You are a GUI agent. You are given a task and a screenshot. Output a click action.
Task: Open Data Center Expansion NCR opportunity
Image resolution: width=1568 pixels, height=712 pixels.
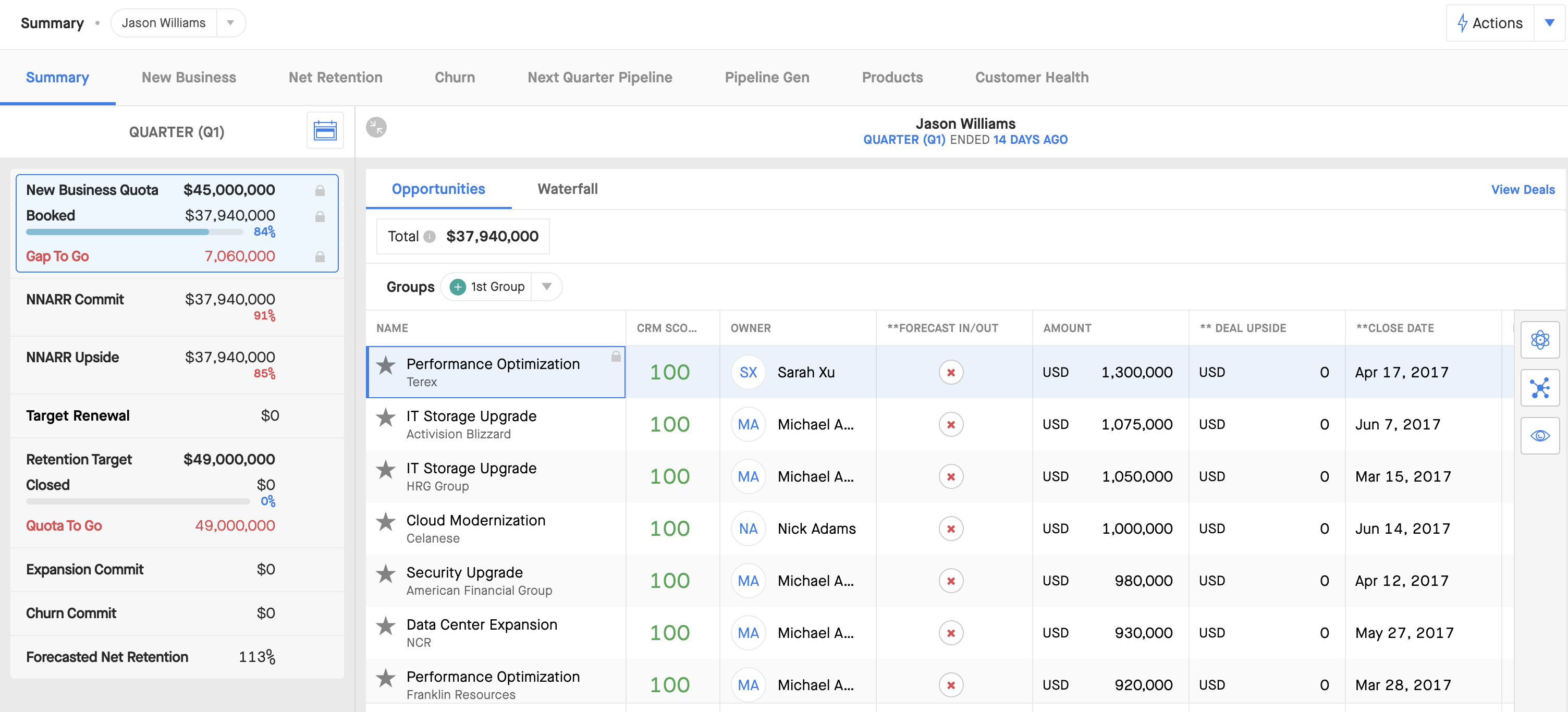[x=481, y=625]
